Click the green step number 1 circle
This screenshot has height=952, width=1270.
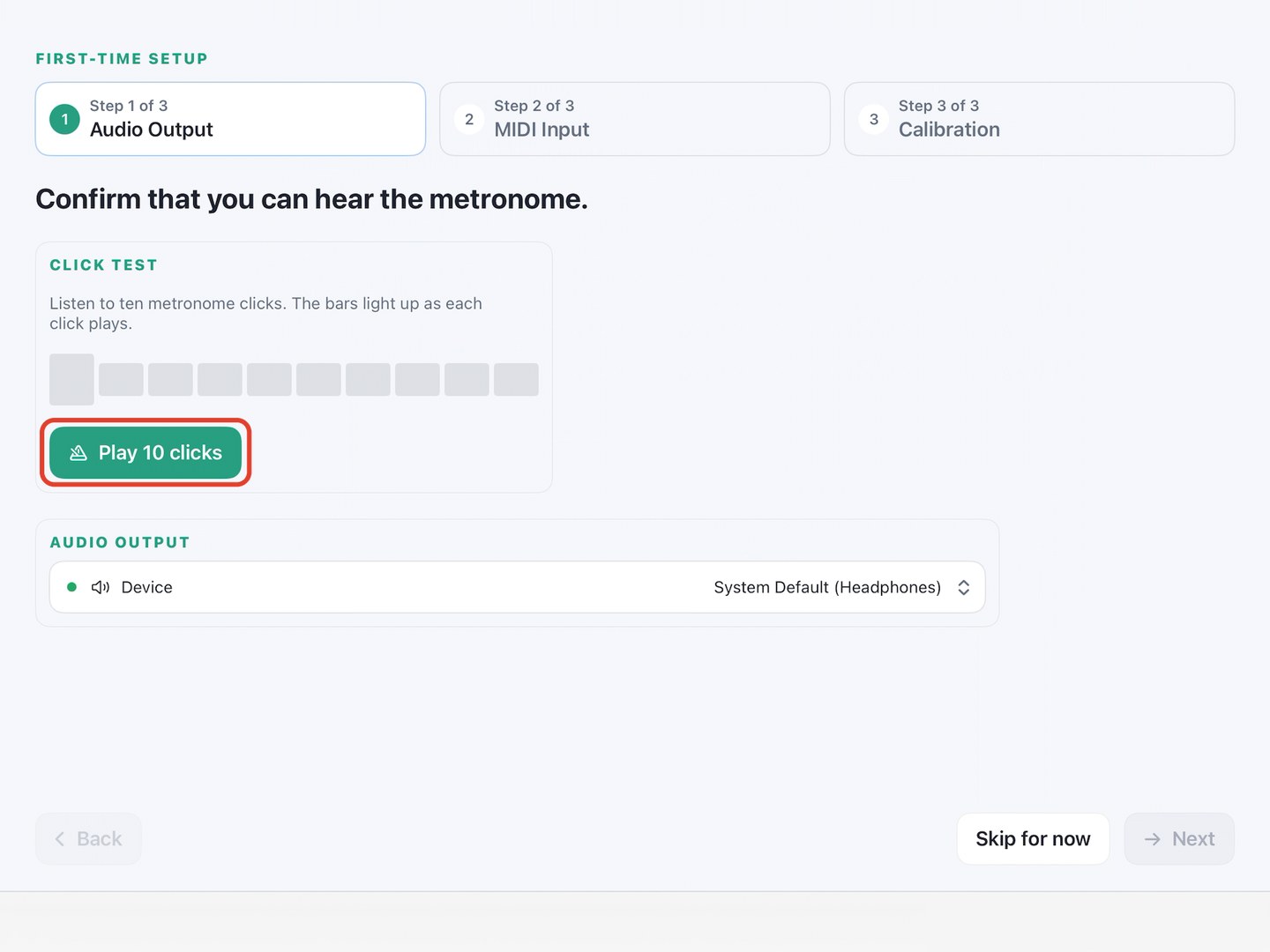[64, 119]
